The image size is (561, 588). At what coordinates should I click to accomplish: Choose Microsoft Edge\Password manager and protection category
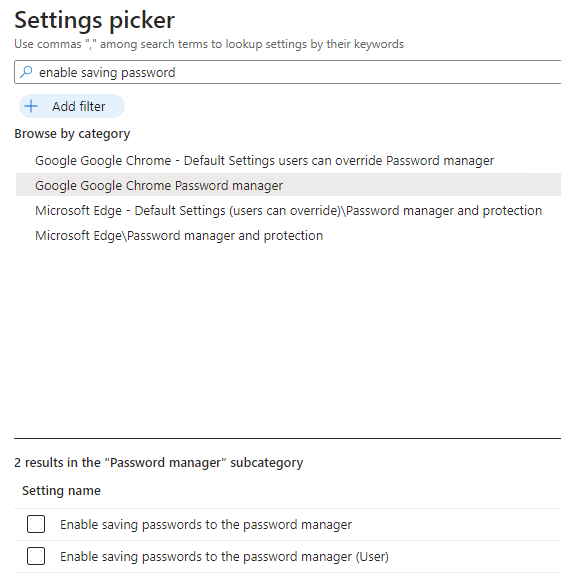tap(179, 236)
